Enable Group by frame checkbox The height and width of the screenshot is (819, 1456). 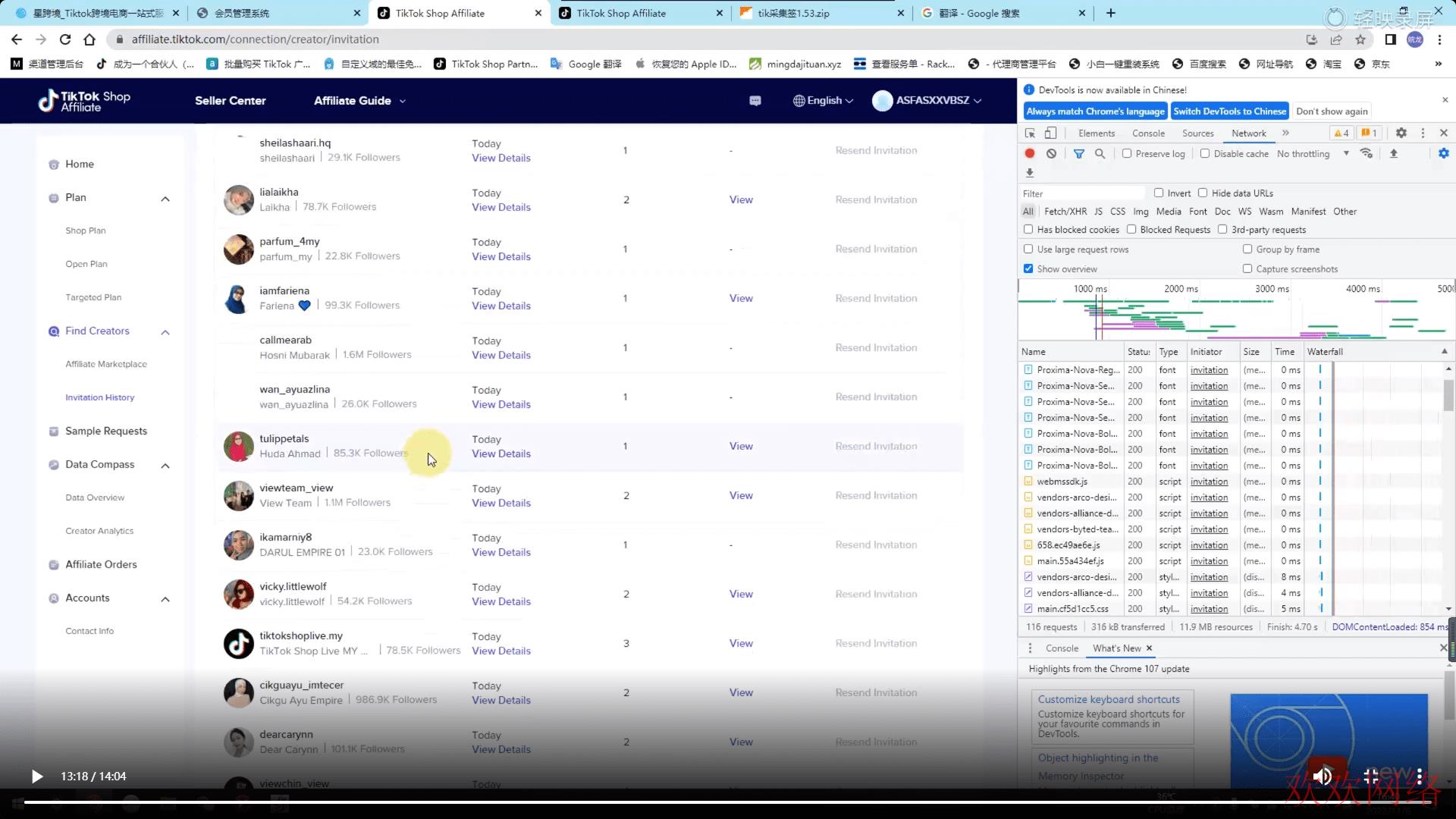(1247, 249)
